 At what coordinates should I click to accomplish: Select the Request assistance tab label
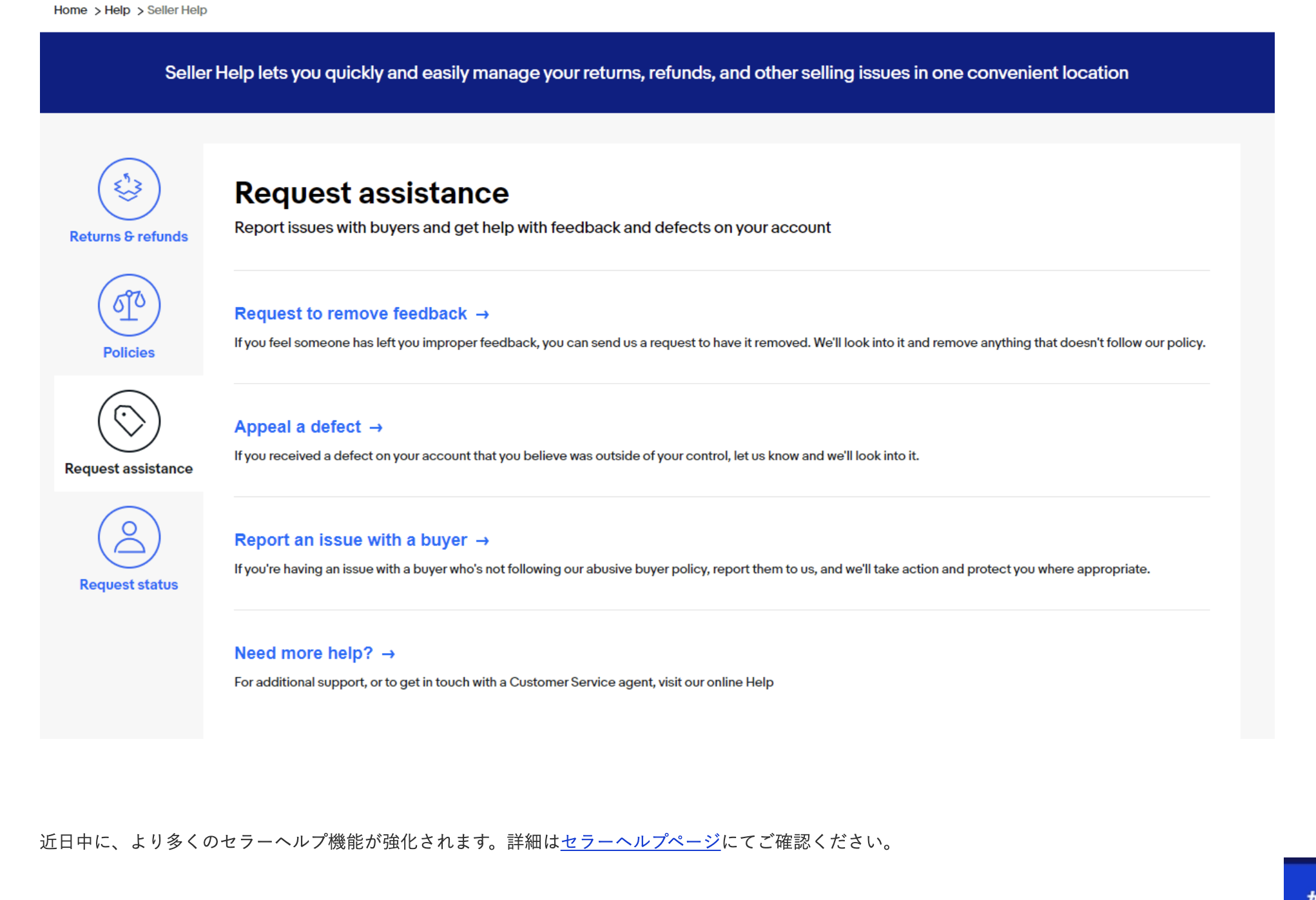pyautogui.click(x=129, y=469)
